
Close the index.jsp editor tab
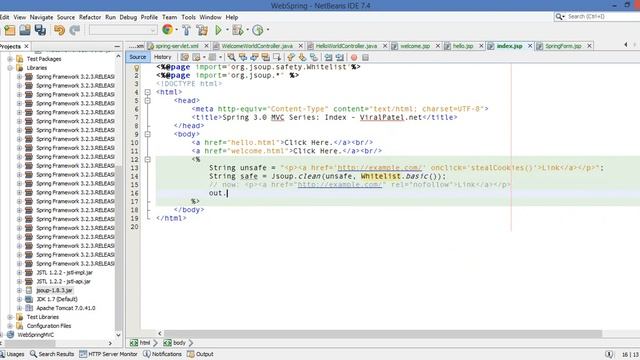point(530,46)
